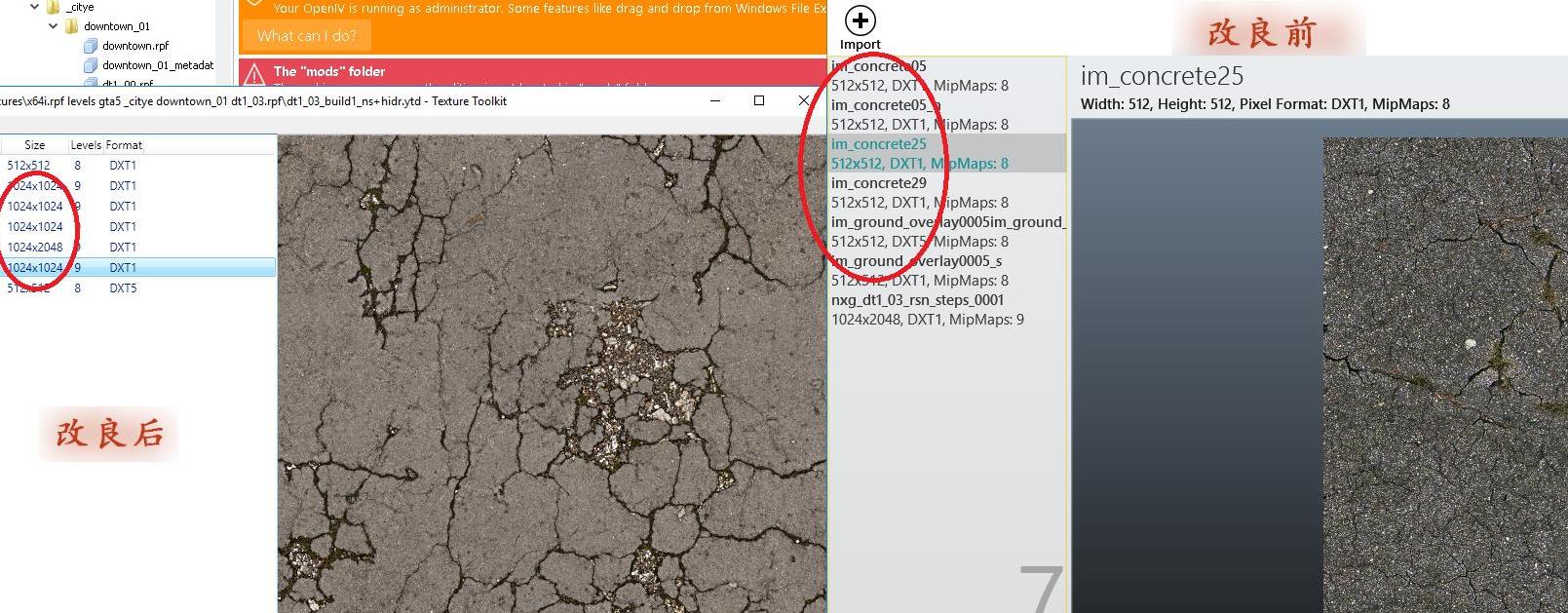This screenshot has height=613, width=1568.
Task: Select nxg_dt1_03_rsn_steps_0001 in the list
Action: 947,310
